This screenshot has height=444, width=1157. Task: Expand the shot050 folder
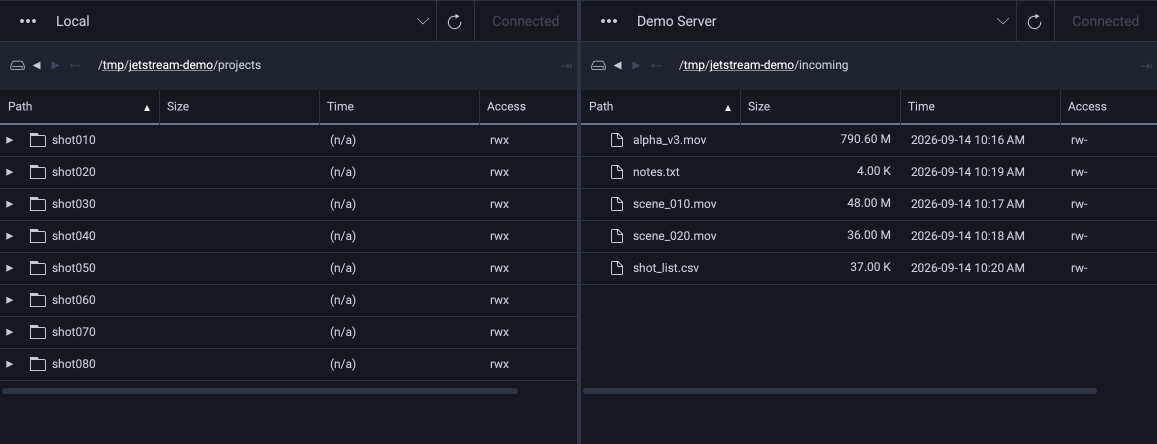click(x=10, y=268)
